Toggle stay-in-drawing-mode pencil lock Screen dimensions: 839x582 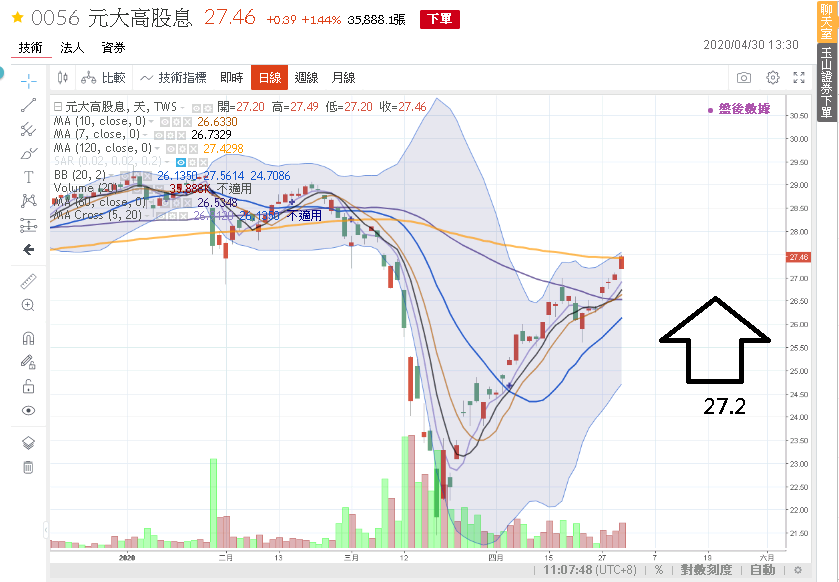[x=28, y=362]
